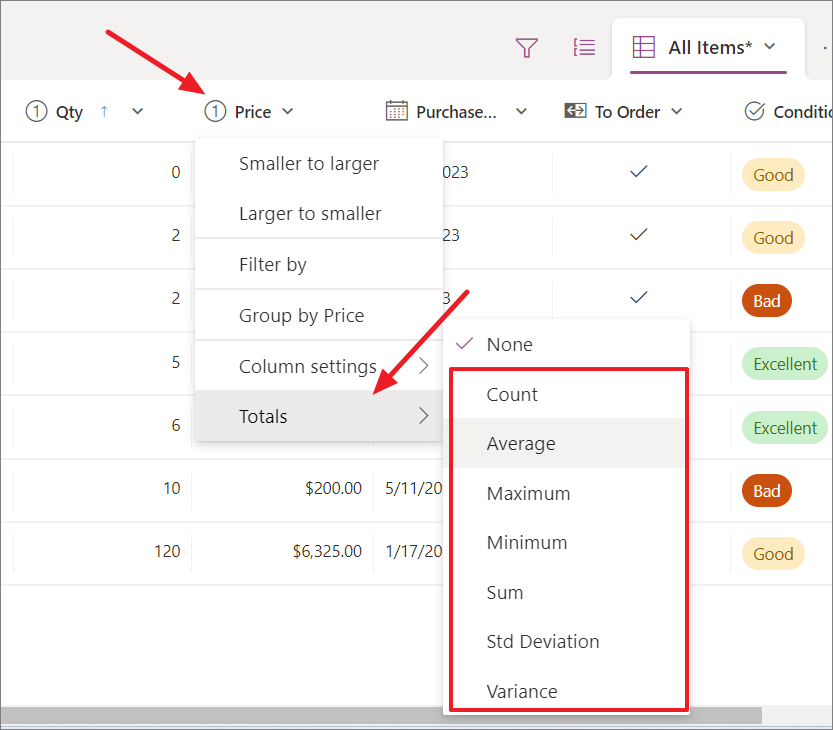
Task: Click the green Excellent status pill
Action: 784,364
